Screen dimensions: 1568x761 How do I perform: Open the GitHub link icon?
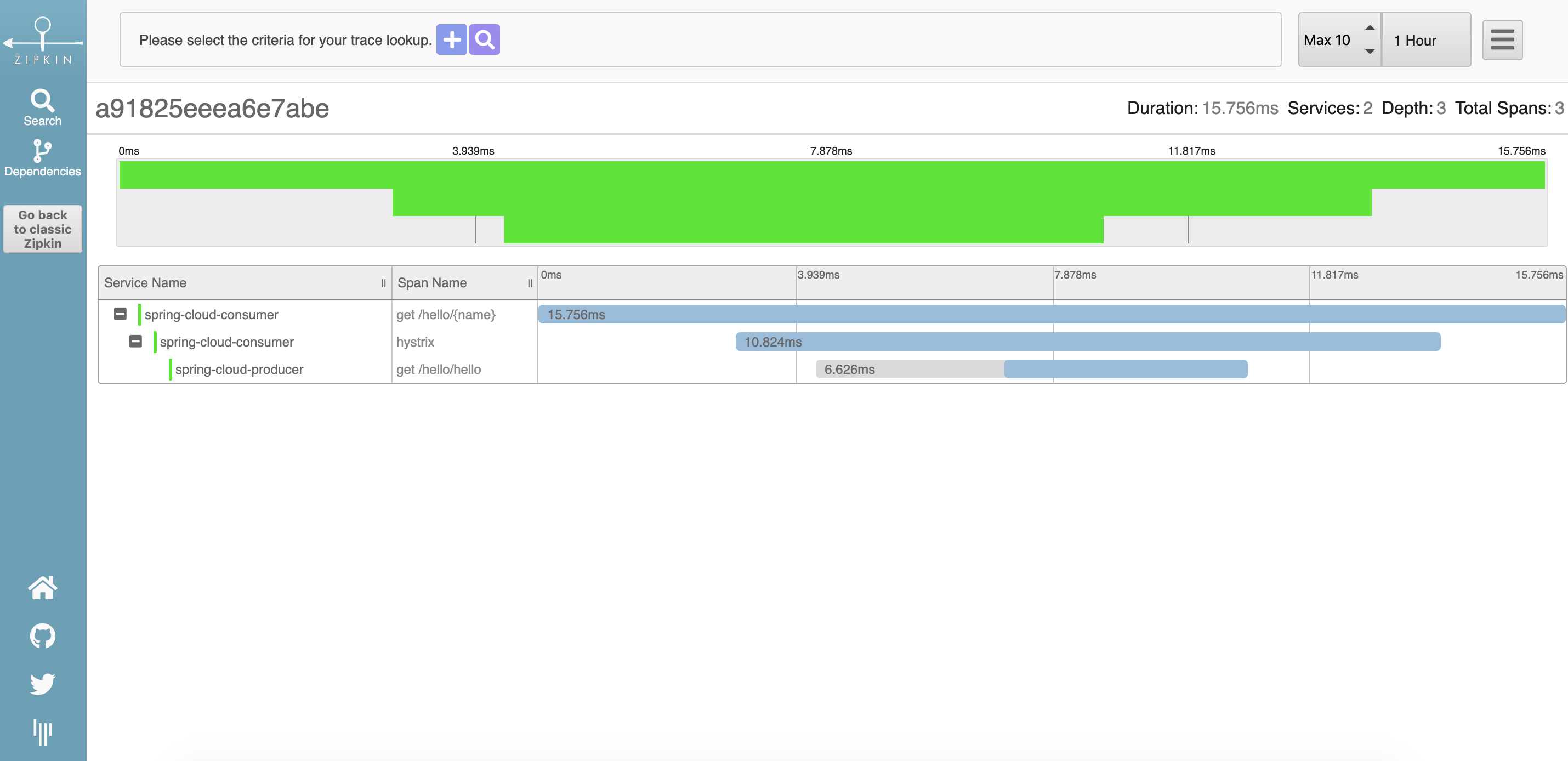43,635
